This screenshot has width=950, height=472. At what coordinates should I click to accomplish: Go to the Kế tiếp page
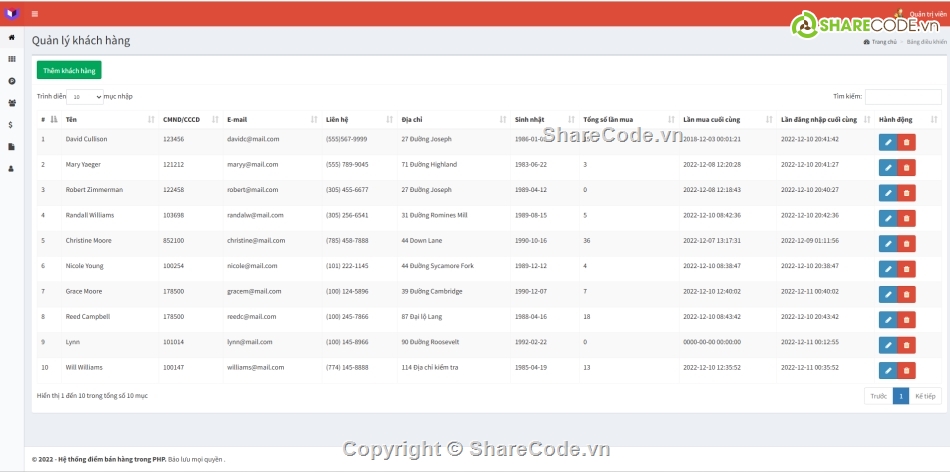925,396
